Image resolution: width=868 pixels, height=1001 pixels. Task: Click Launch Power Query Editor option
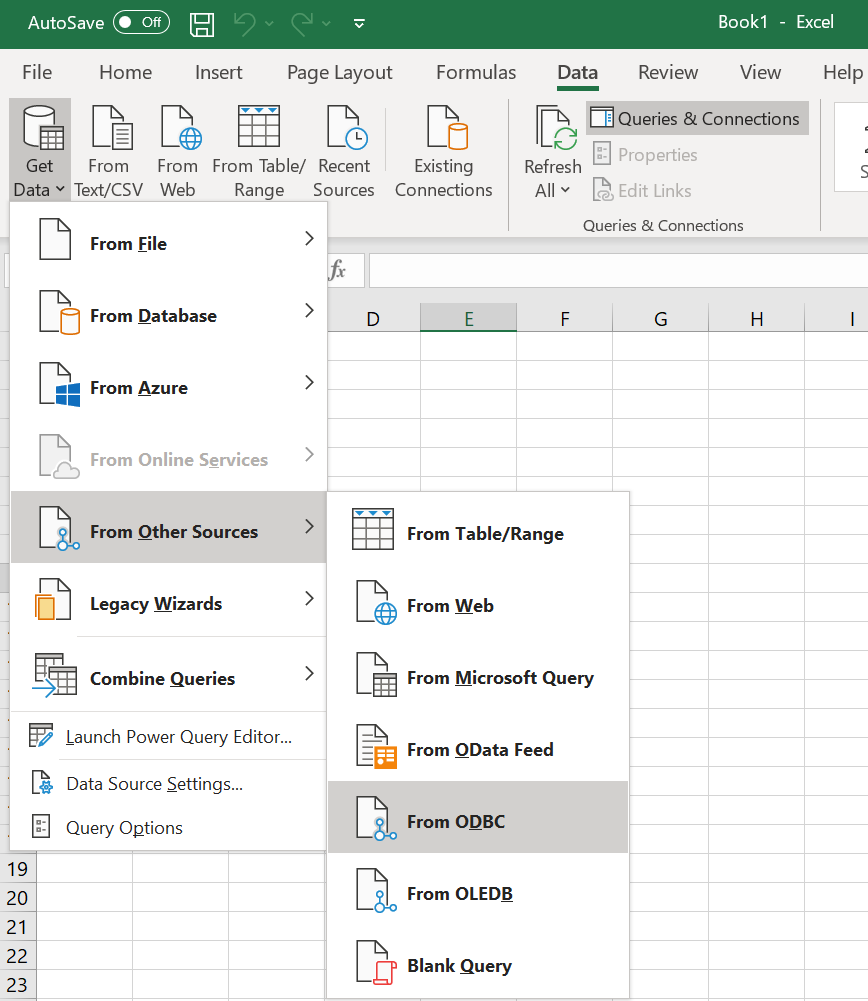point(168,737)
